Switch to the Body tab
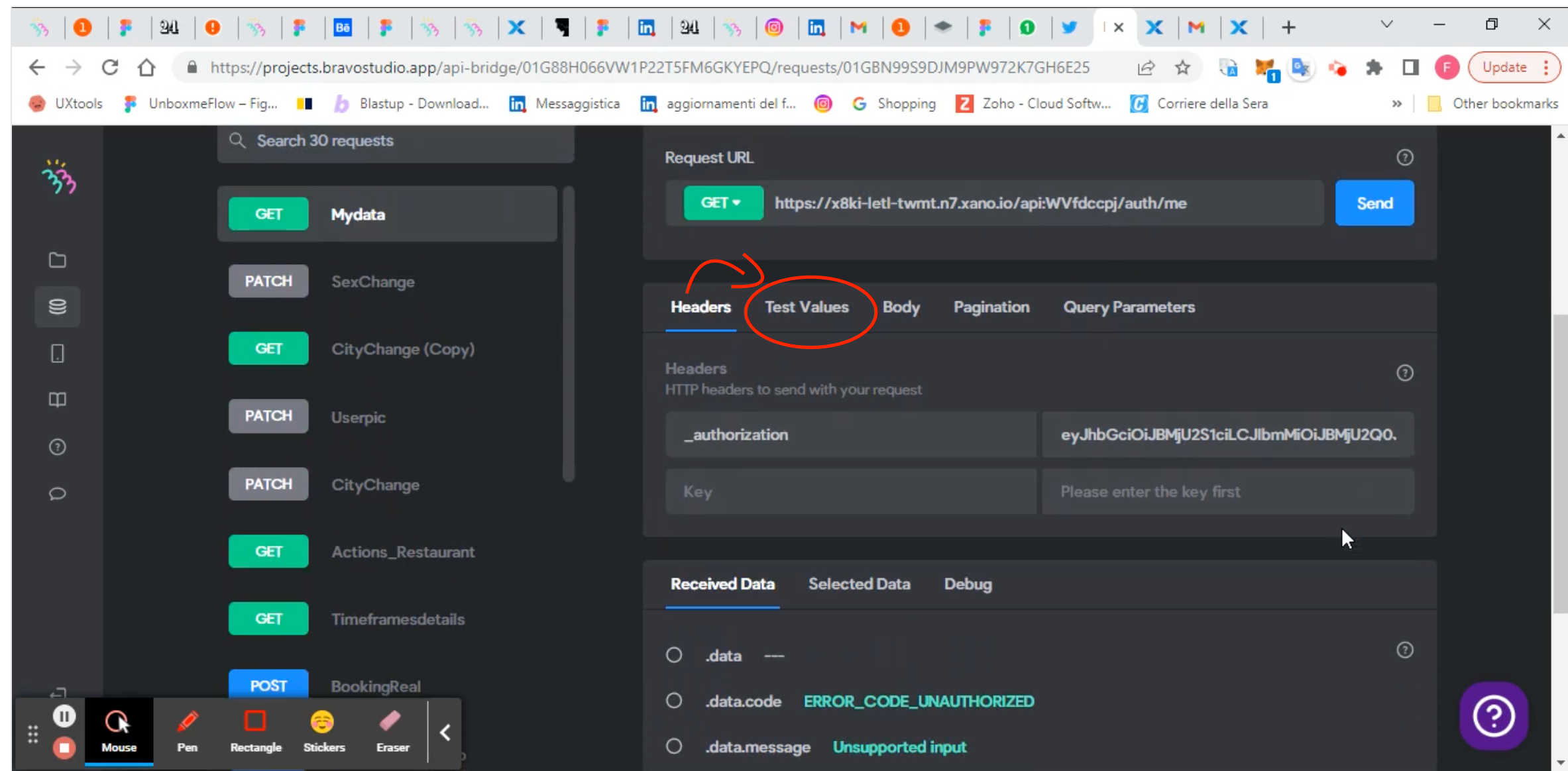The height and width of the screenshot is (771, 1568). click(901, 307)
